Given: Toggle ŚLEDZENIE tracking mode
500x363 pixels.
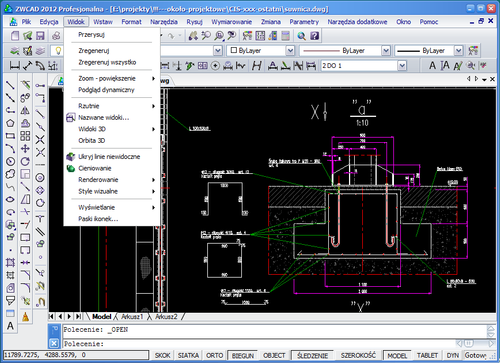Looking at the screenshot, I should (x=312, y=355).
